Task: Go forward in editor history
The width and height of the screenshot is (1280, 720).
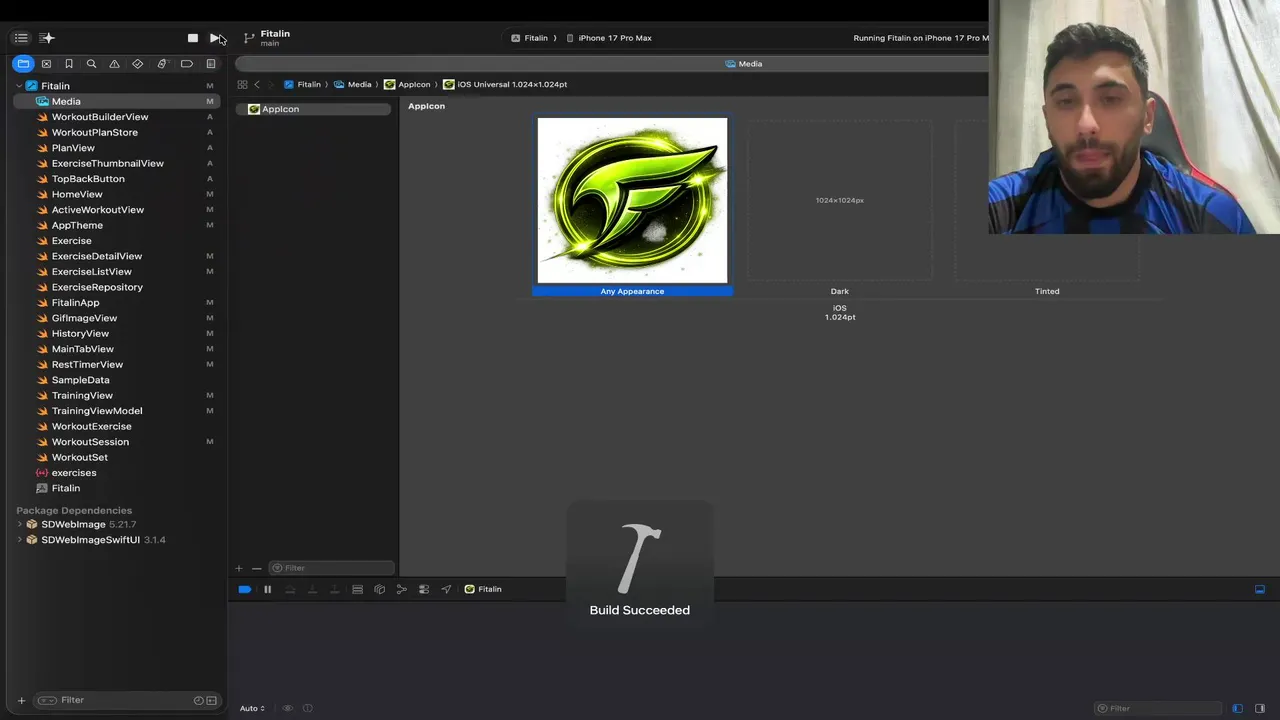Action: tap(271, 85)
